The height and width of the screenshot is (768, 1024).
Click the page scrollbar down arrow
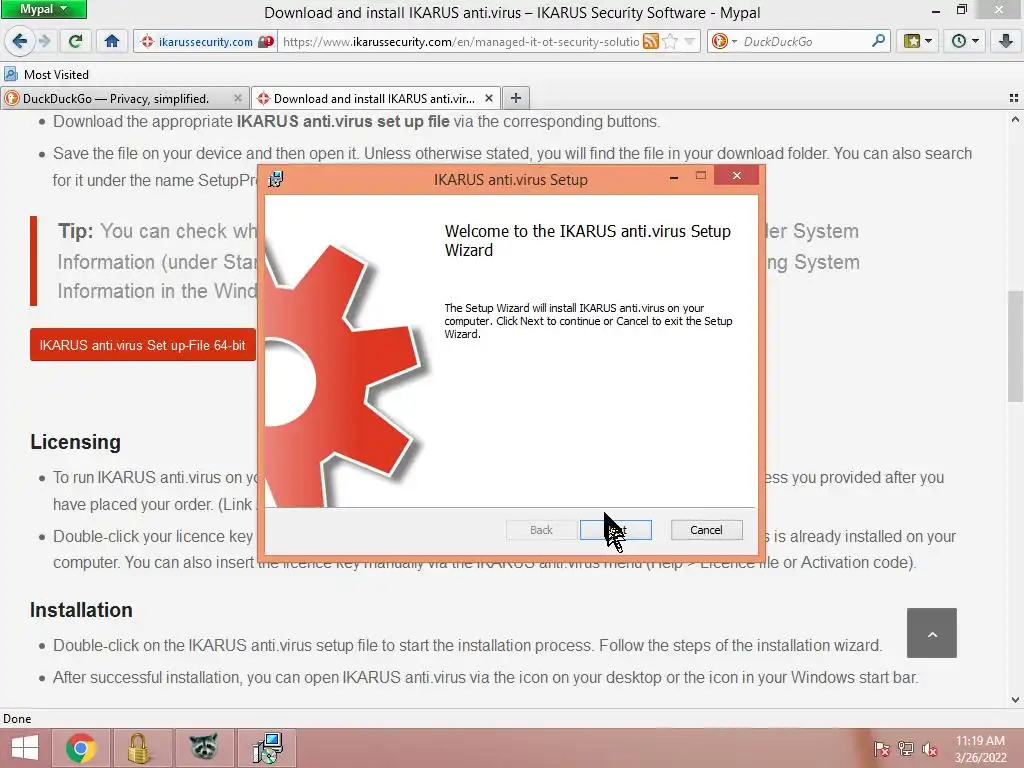(x=1015, y=699)
